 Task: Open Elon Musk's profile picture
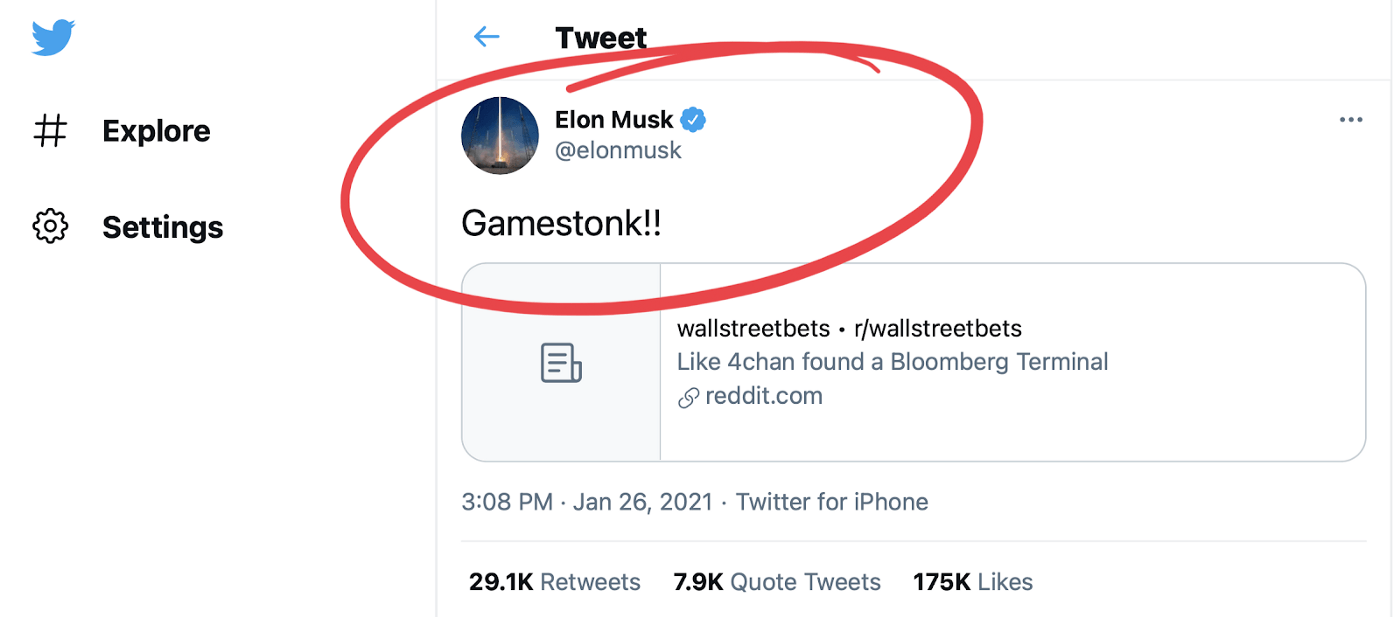coord(500,136)
